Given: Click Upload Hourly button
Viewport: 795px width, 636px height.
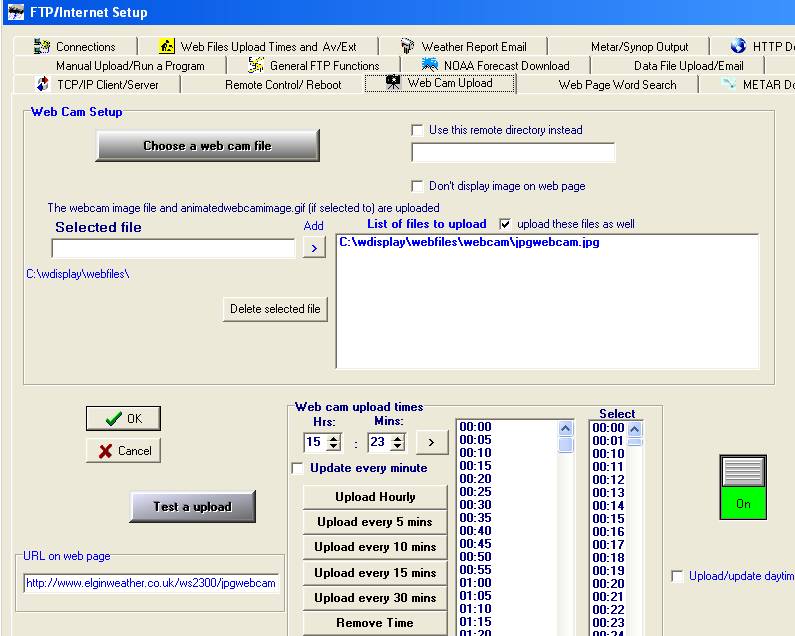Looking at the screenshot, I should [x=375, y=497].
